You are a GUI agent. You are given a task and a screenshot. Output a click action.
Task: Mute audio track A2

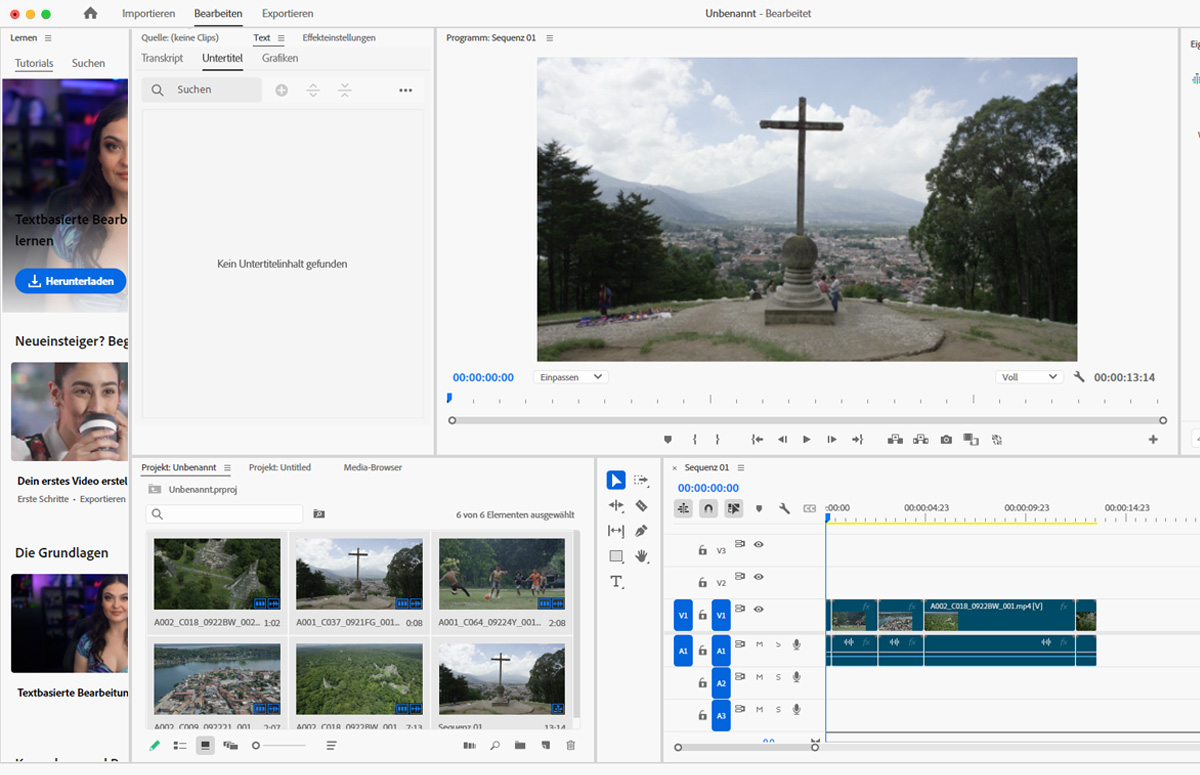(x=759, y=678)
